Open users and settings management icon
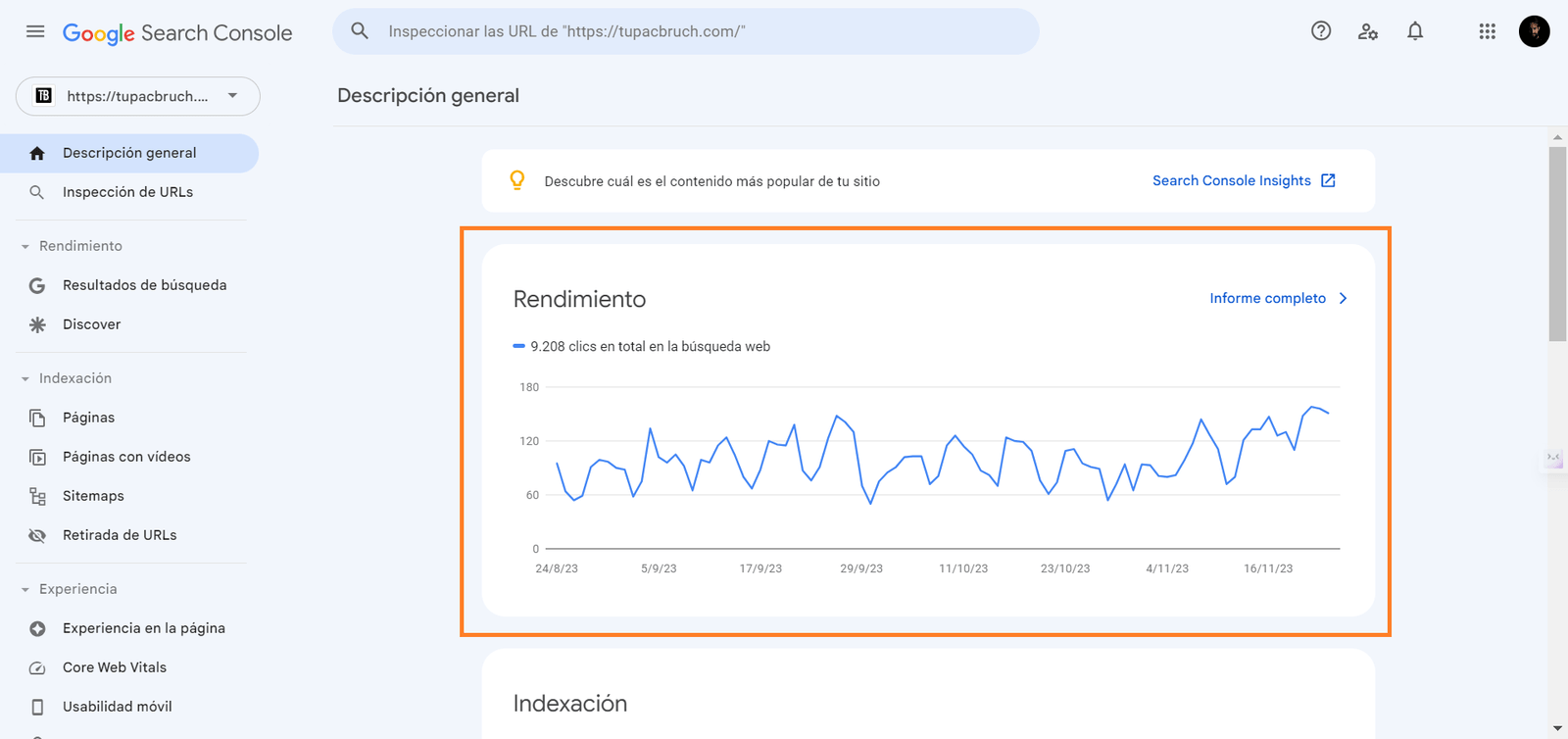 click(1368, 31)
